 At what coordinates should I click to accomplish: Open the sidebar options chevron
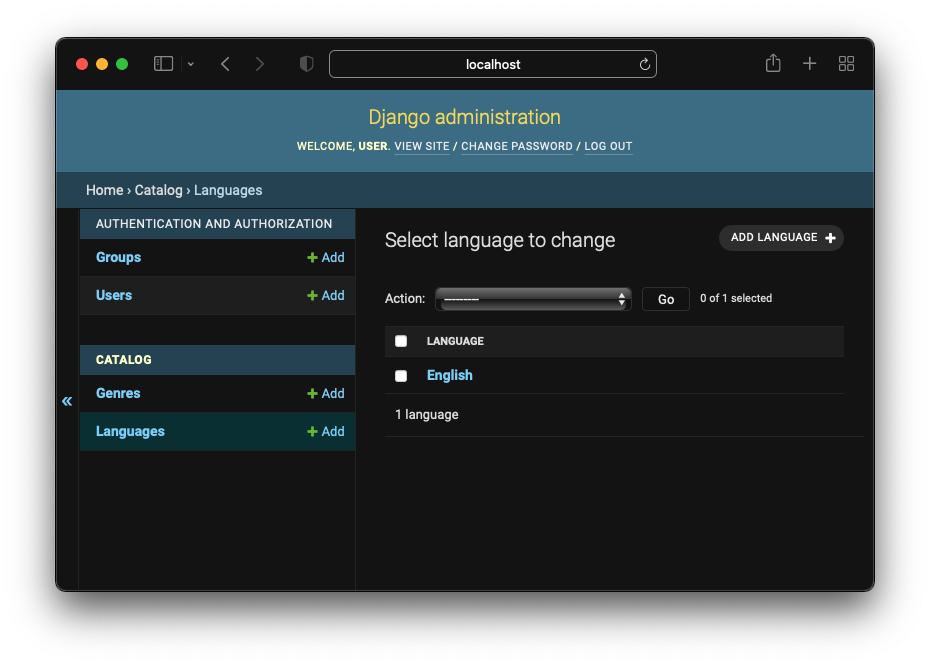pyautogui.click(x=190, y=64)
